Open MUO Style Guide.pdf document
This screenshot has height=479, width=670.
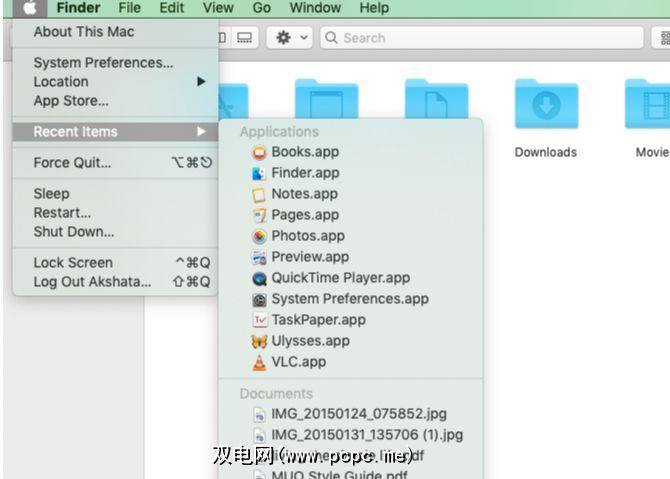350,474
